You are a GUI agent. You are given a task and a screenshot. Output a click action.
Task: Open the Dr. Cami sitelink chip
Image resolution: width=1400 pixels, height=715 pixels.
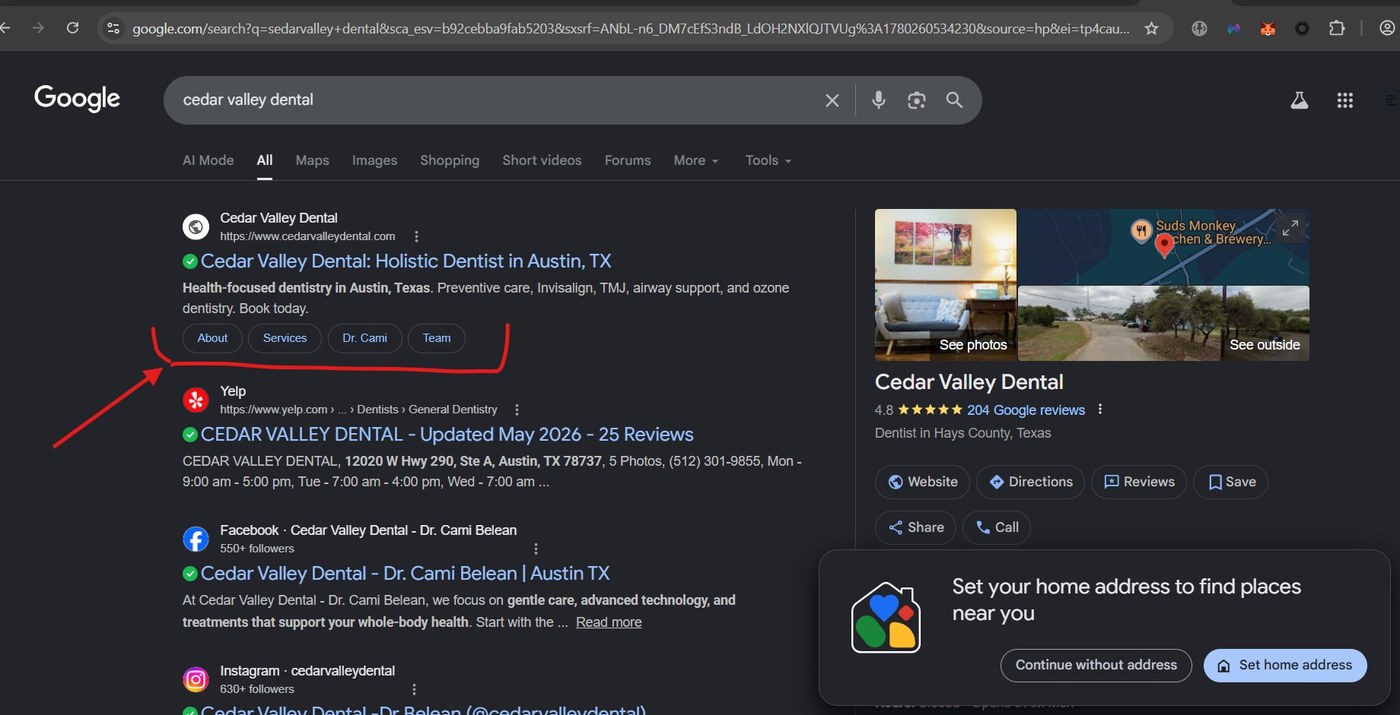365,338
